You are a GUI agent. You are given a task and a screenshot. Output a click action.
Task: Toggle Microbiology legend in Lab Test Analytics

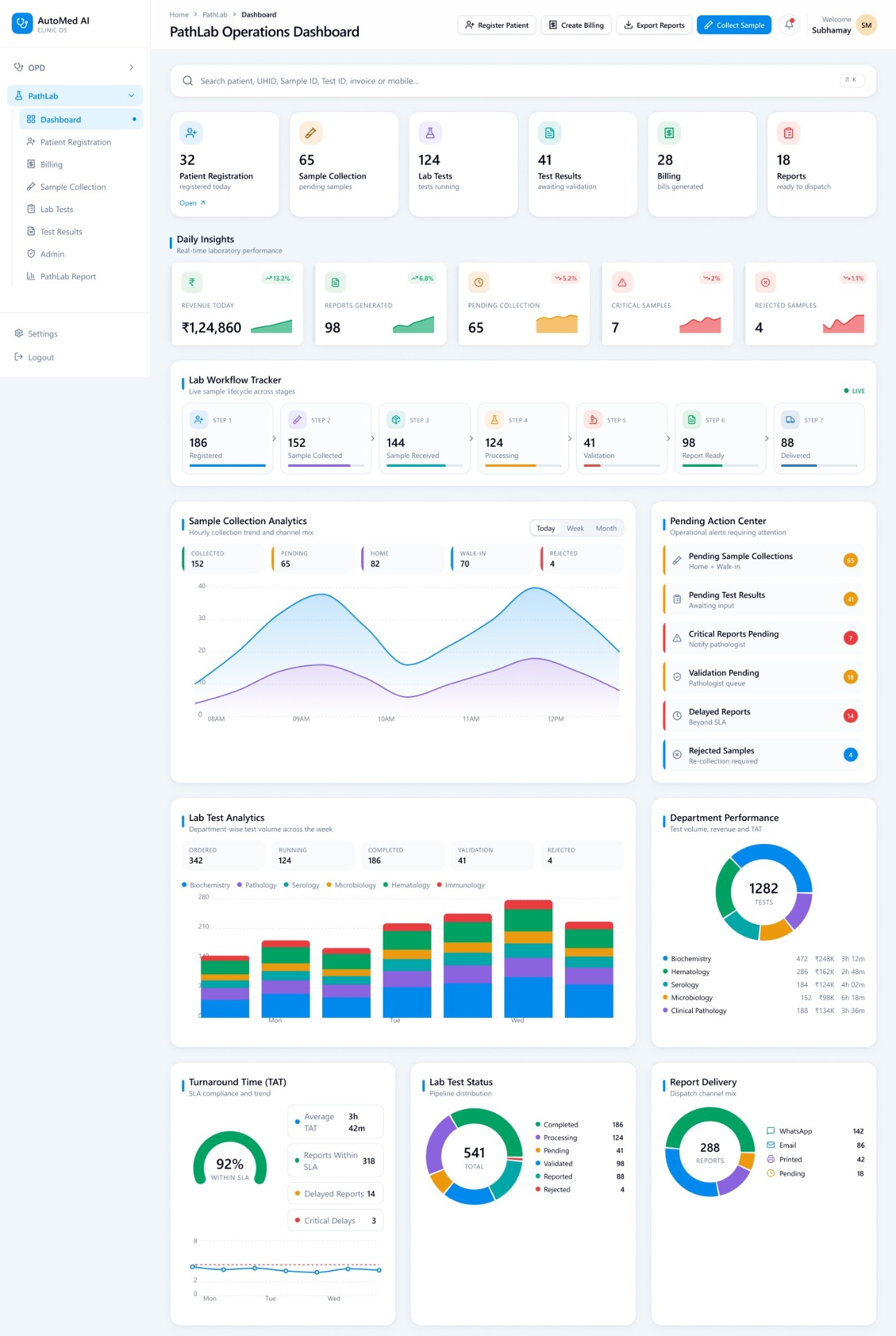(x=351, y=885)
